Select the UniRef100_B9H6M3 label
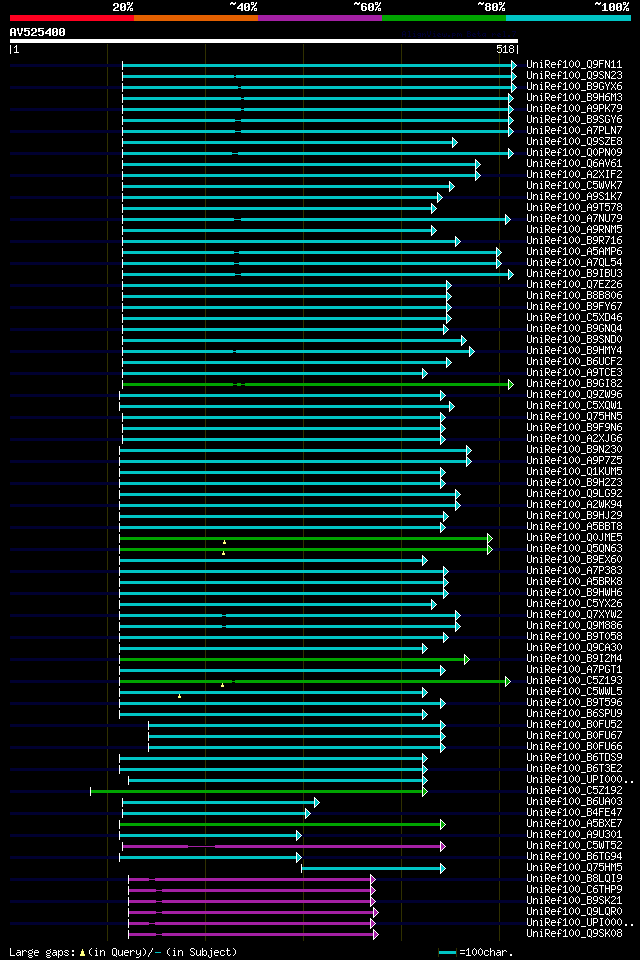640x960 pixels. [574, 97]
